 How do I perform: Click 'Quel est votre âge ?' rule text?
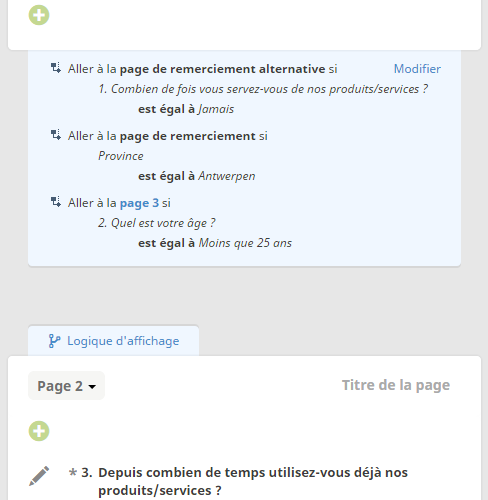pyautogui.click(x=157, y=223)
